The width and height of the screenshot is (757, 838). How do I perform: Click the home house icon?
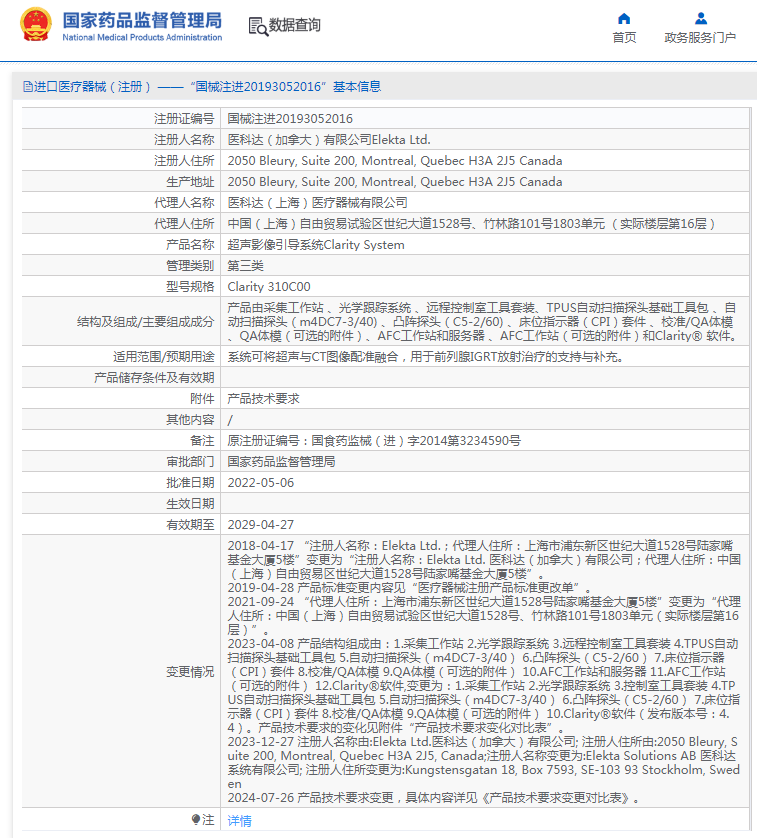(x=624, y=19)
